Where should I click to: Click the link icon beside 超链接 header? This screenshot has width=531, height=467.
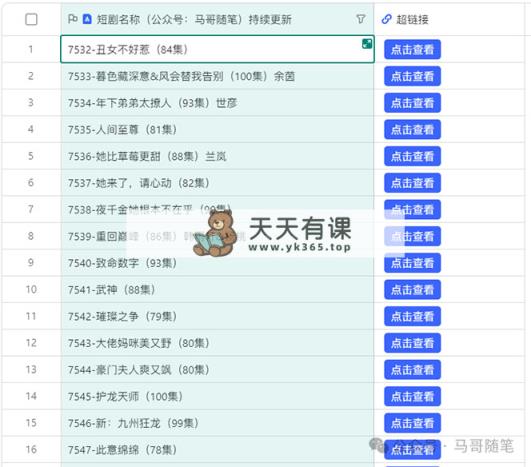[x=386, y=19]
